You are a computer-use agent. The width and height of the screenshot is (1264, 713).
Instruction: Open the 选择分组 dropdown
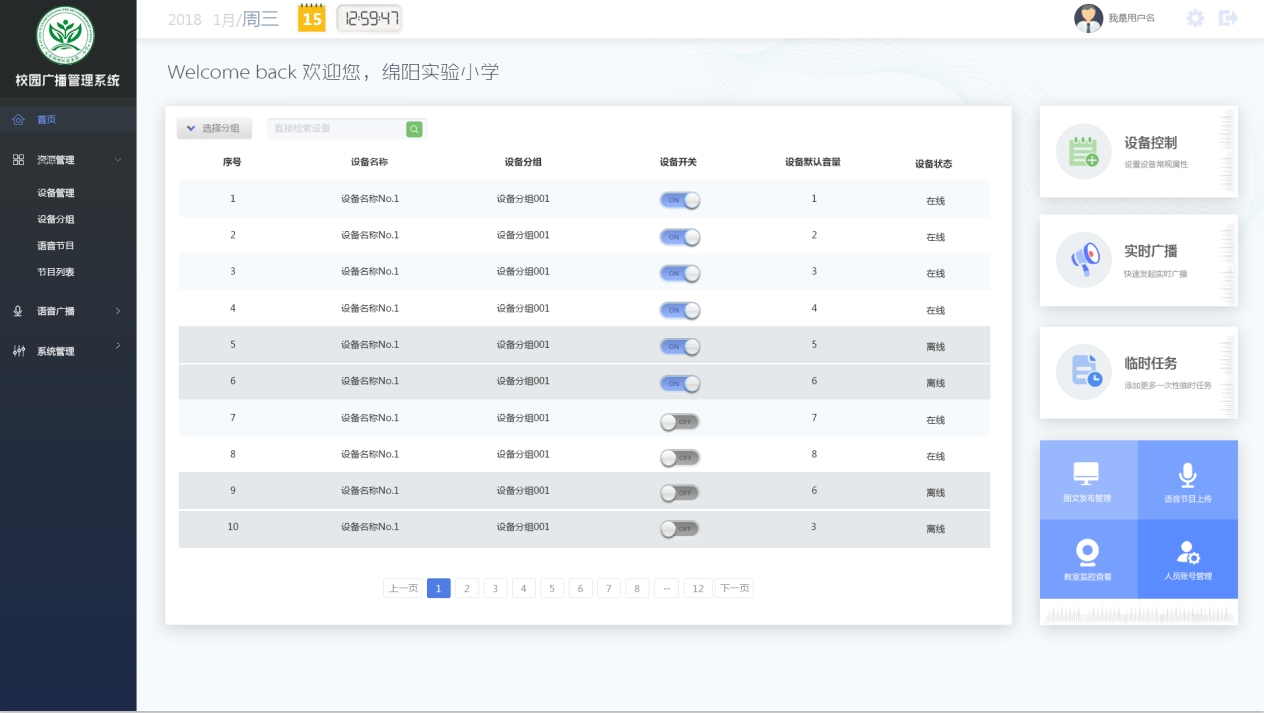tap(214, 129)
